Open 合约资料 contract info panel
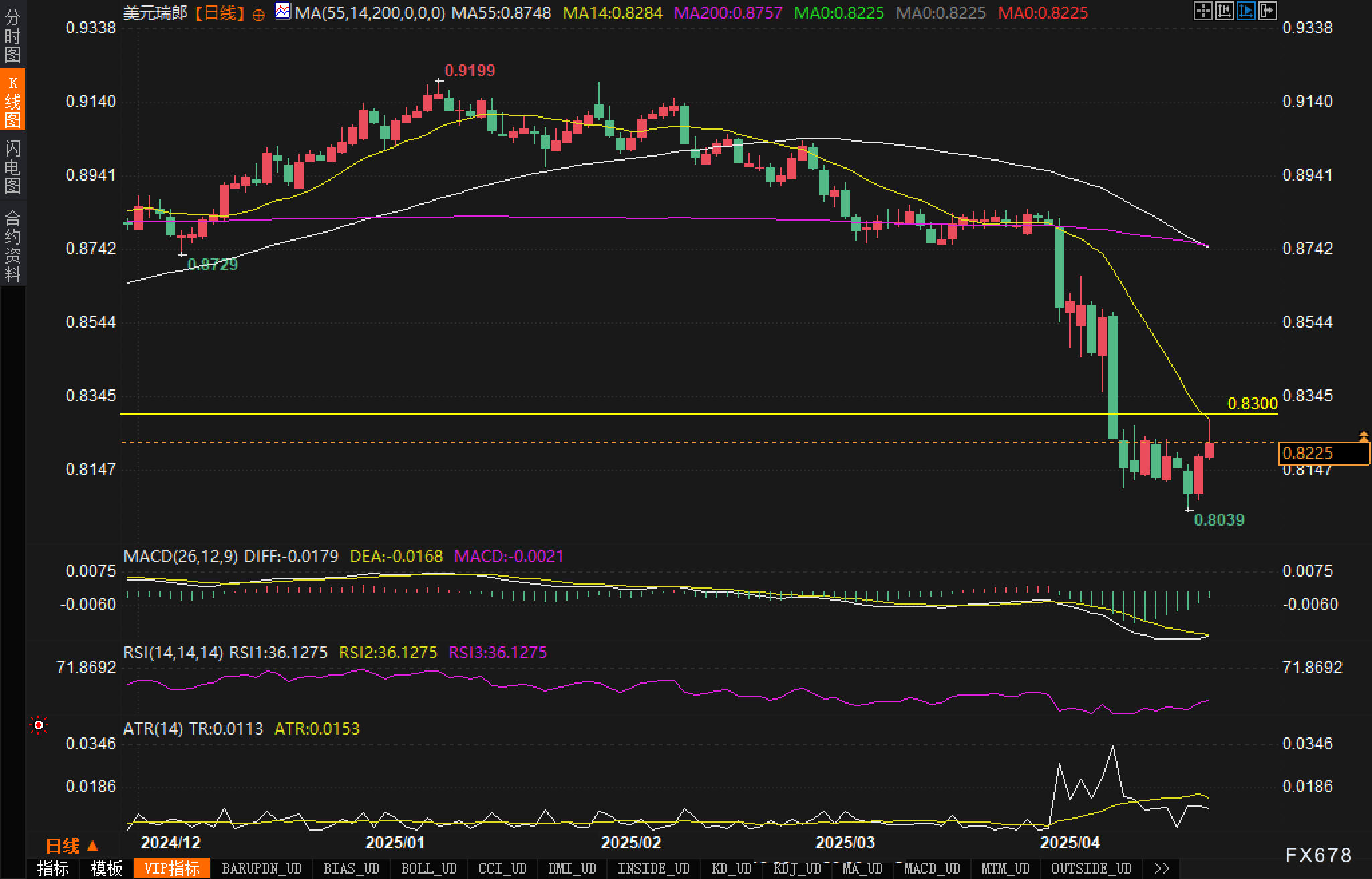This screenshot has height=879, width=1372. coord(13,246)
